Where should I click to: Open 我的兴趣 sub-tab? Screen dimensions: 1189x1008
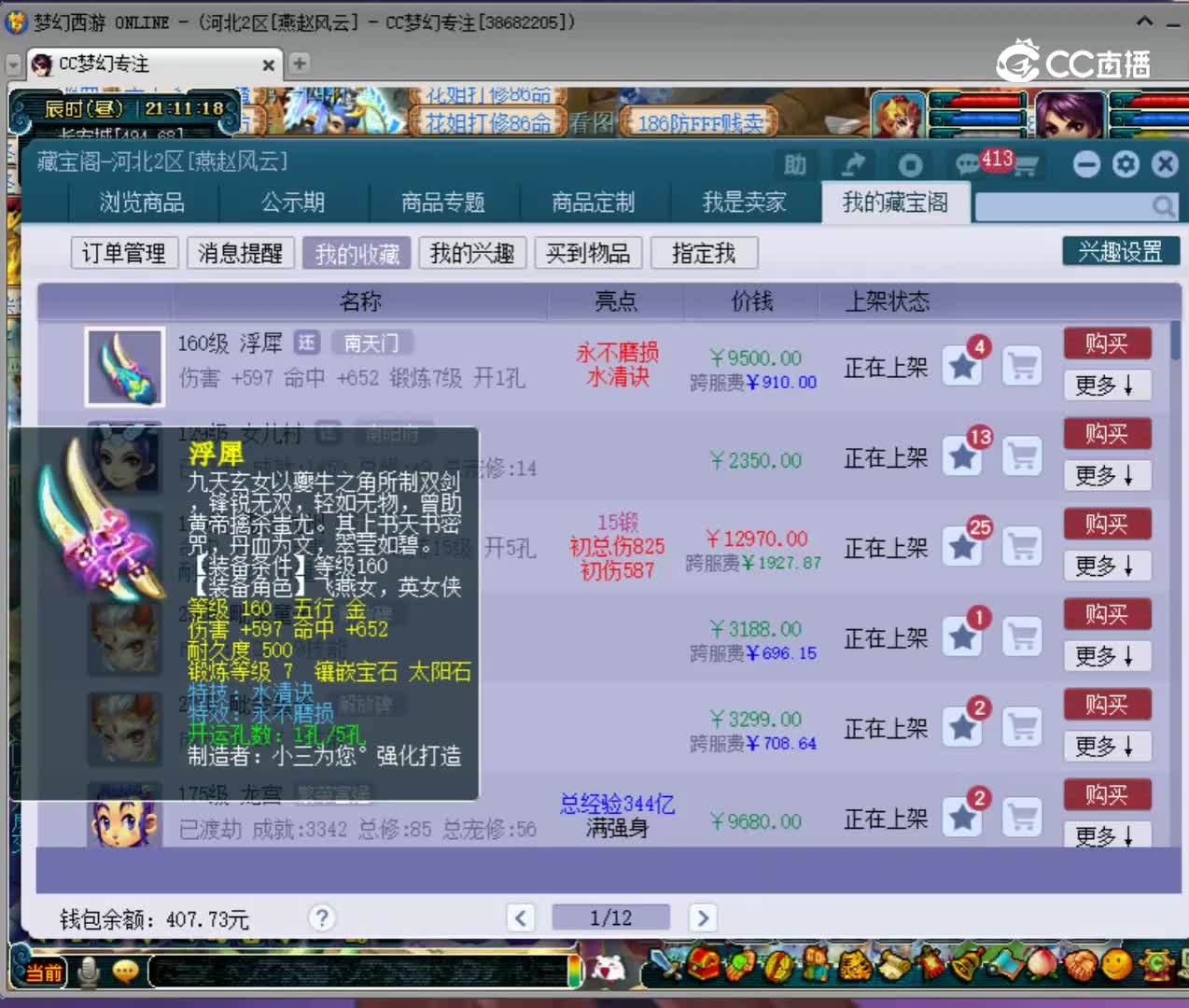coord(472,253)
